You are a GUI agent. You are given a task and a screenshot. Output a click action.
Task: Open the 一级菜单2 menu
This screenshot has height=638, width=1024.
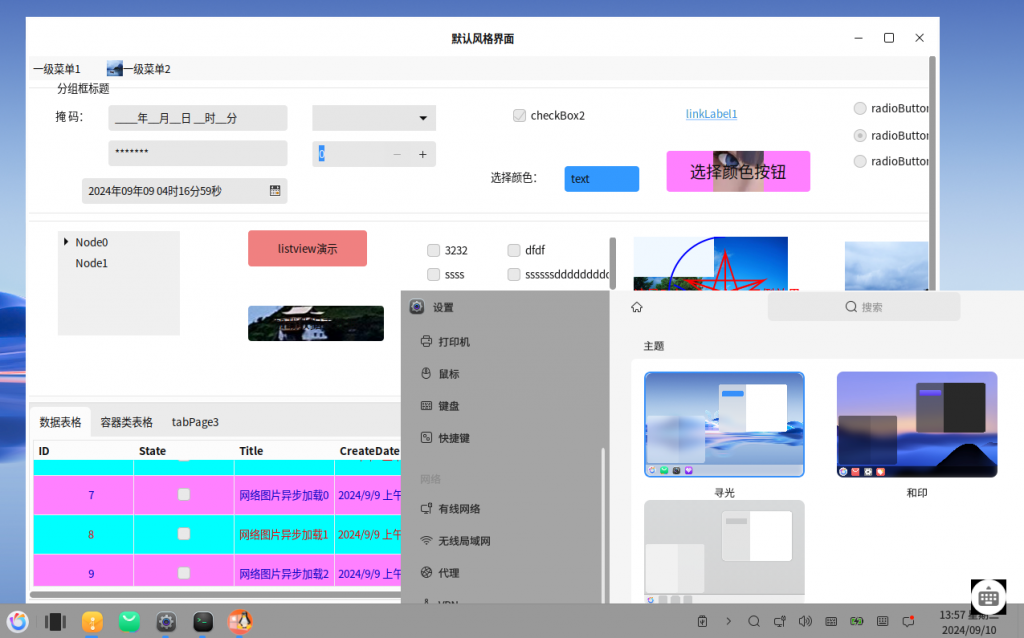tap(139, 68)
